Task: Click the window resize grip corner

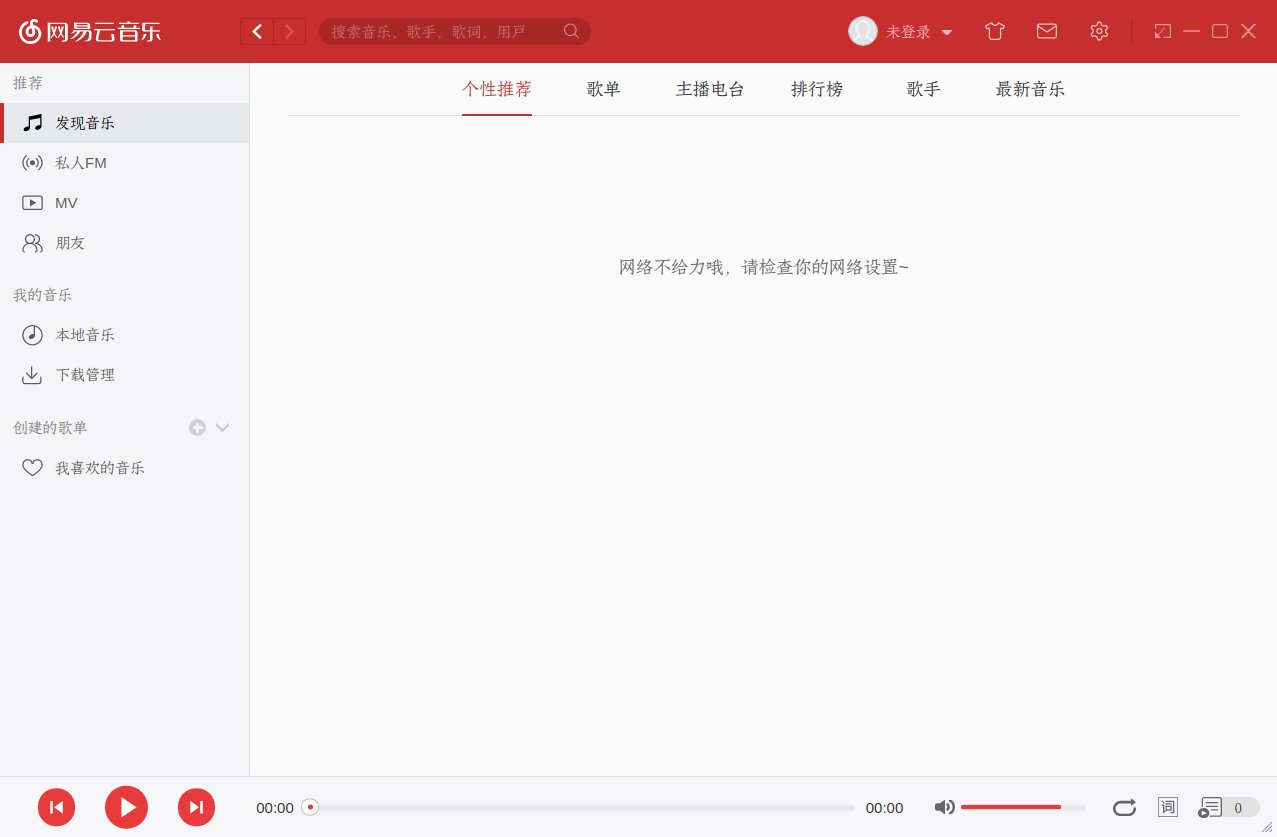Action: pyautogui.click(x=1267, y=827)
